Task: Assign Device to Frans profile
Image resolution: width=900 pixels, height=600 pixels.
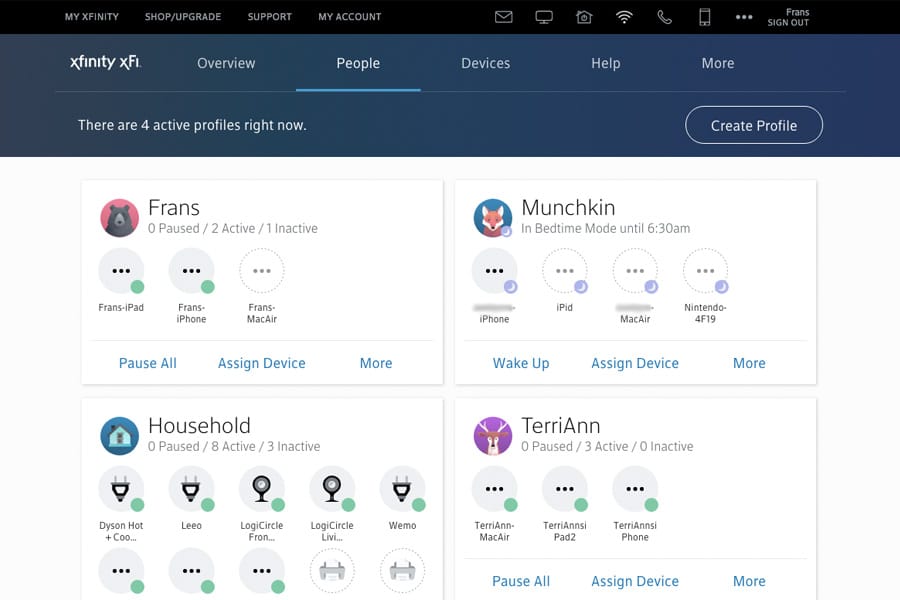Action: pyautogui.click(x=262, y=363)
